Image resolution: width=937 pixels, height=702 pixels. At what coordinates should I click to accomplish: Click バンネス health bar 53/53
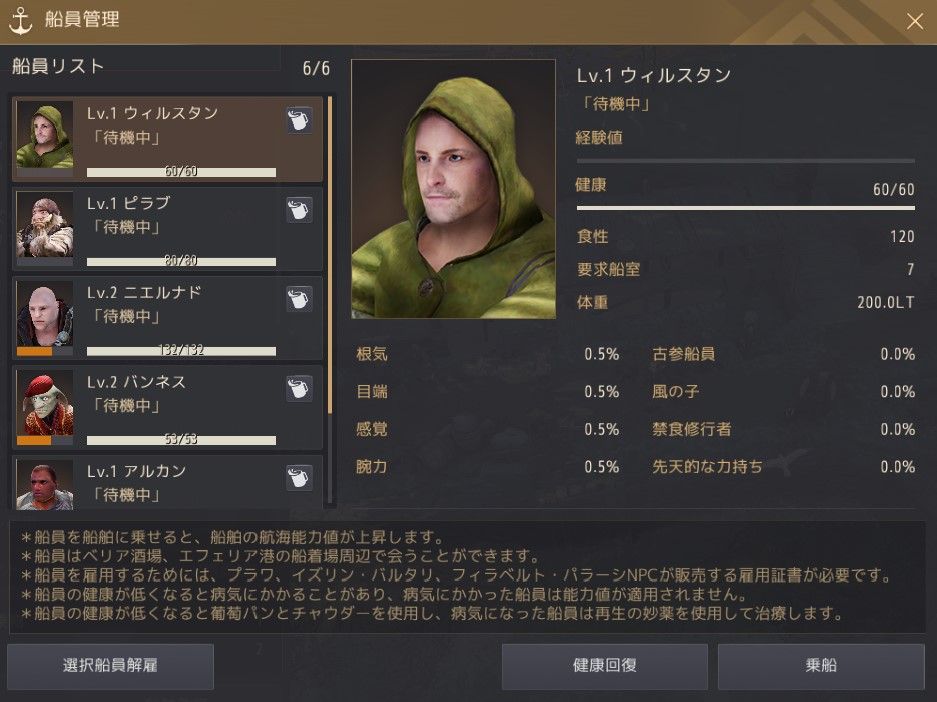pos(181,440)
